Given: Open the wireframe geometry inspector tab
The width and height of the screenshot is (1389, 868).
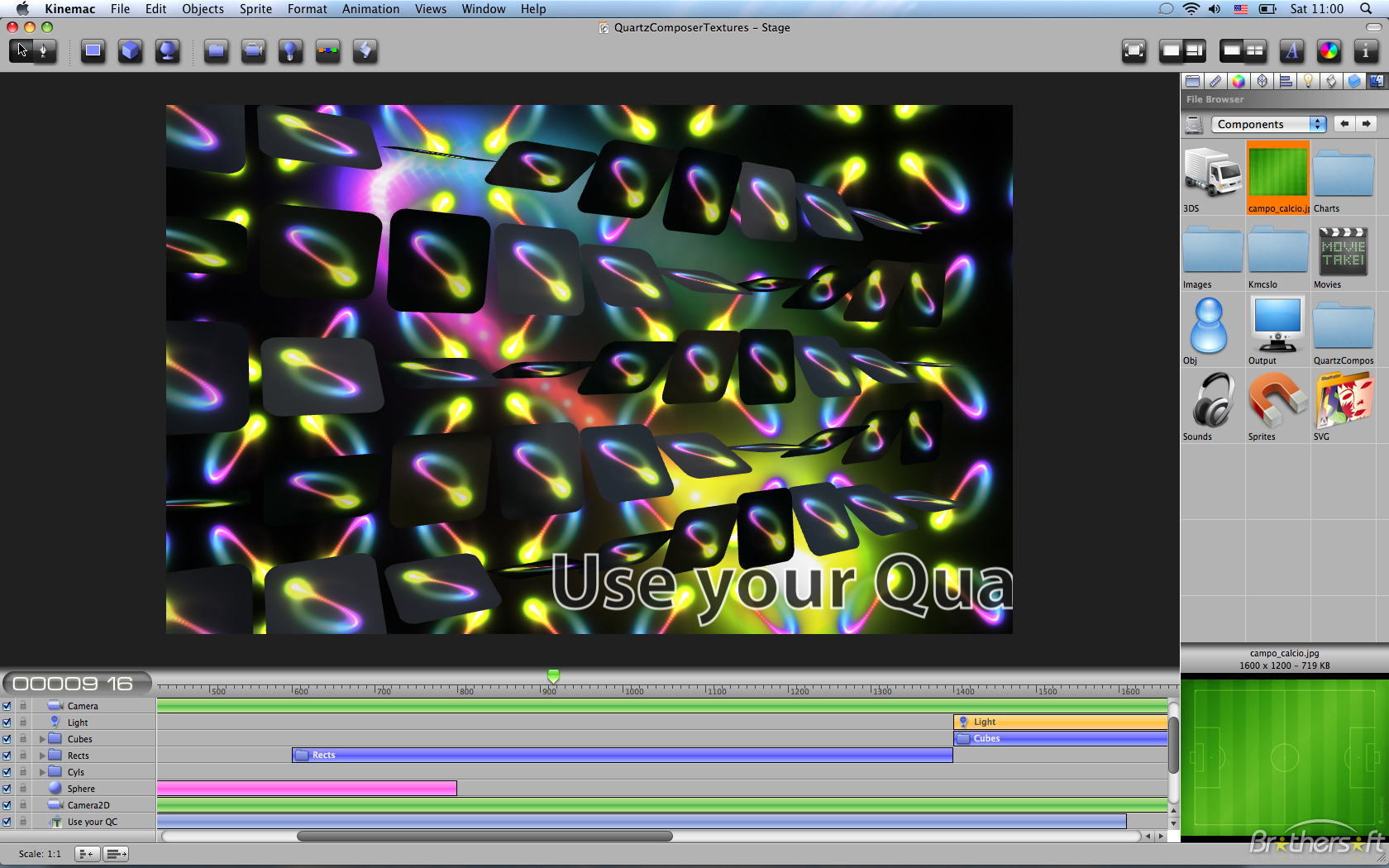Looking at the screenshot, I should click(x=1262, y=81).
